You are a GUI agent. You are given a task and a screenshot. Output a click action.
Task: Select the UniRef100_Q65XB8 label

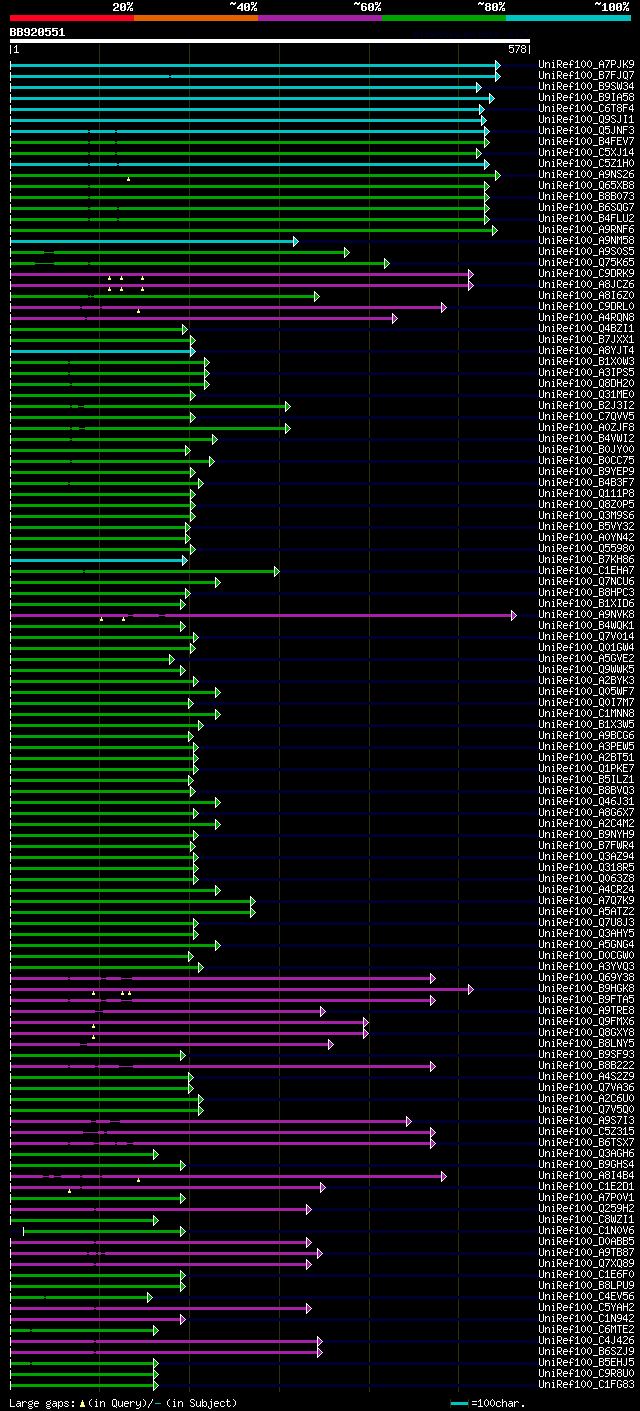586,186
